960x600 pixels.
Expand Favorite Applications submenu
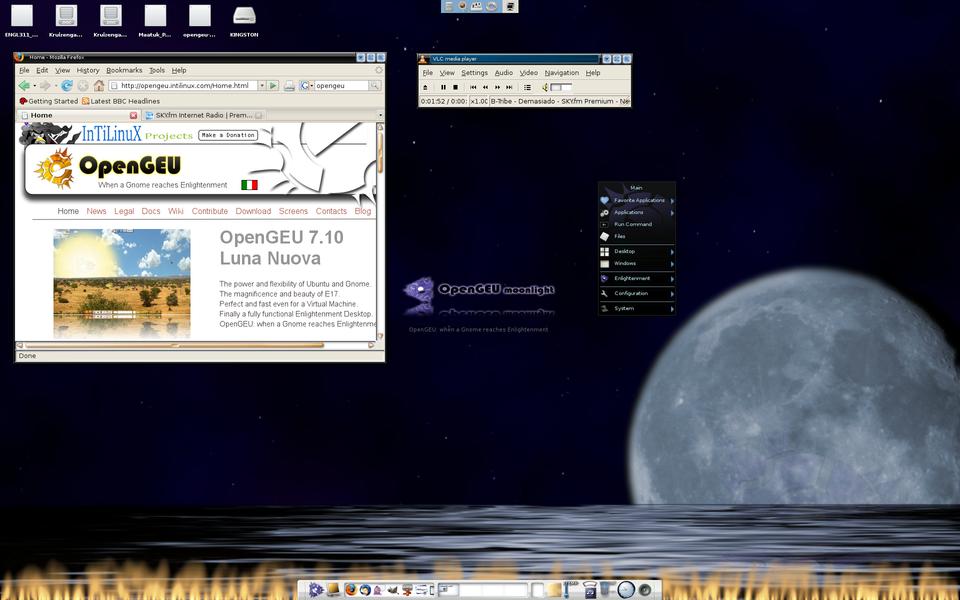click(639, 200)
